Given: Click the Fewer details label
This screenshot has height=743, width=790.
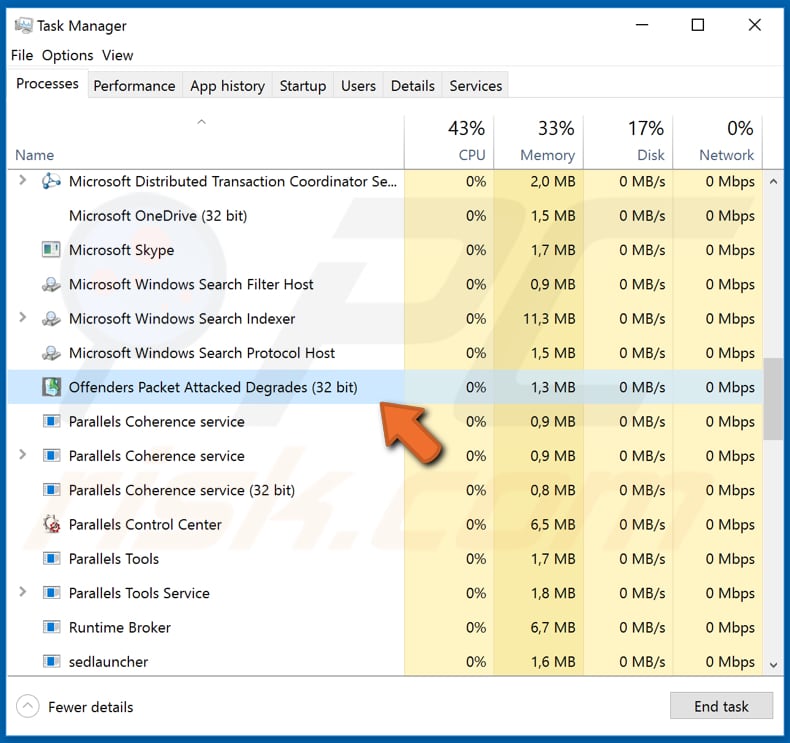Looking at the screenshot, I should (91, 707).
